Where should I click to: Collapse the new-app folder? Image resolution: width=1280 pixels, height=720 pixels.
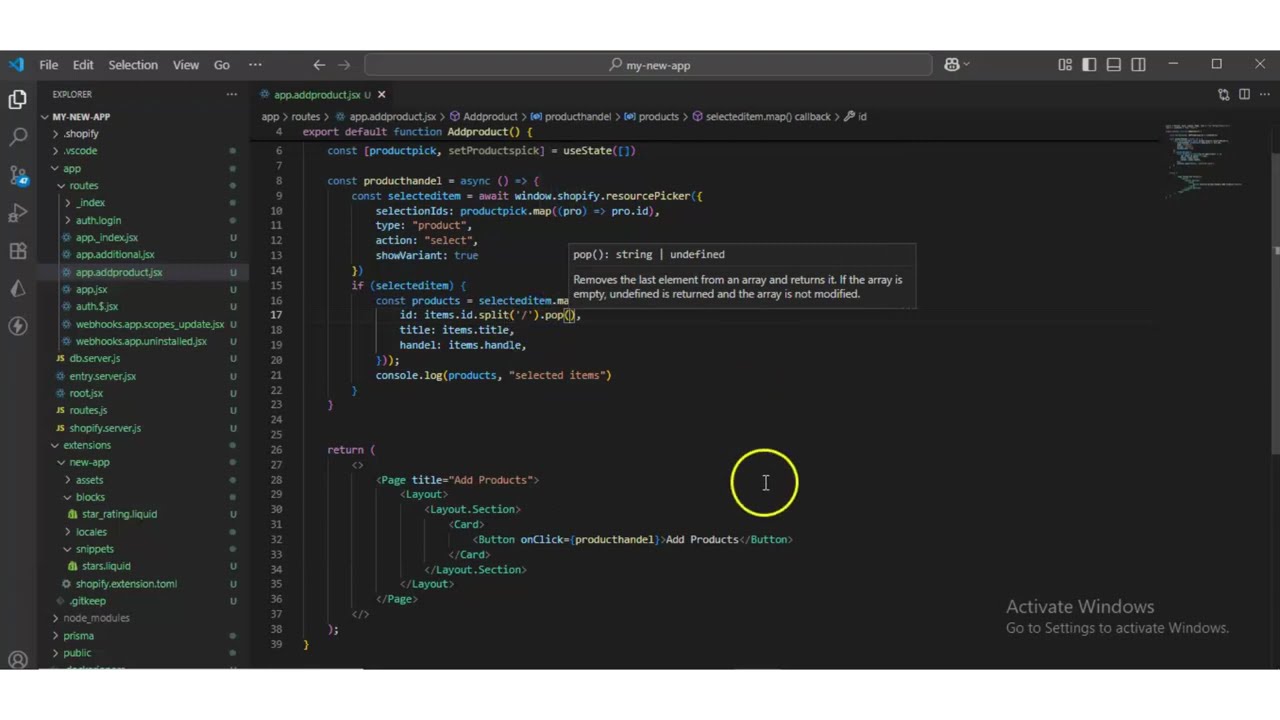pos(89,462)
